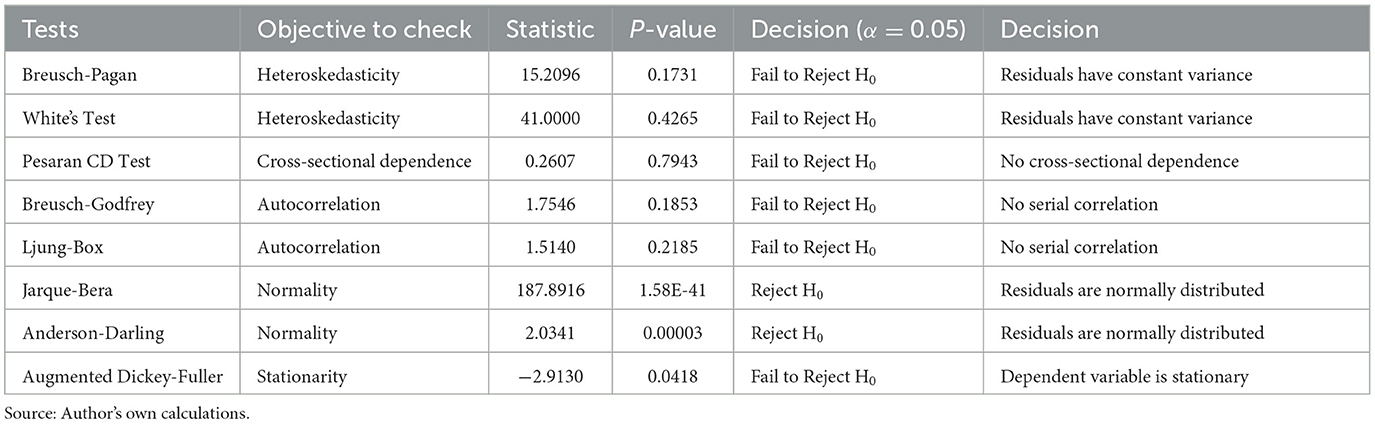
Task: Select the P-value 1.58E-41 cell
Action: tap(672, 290)
